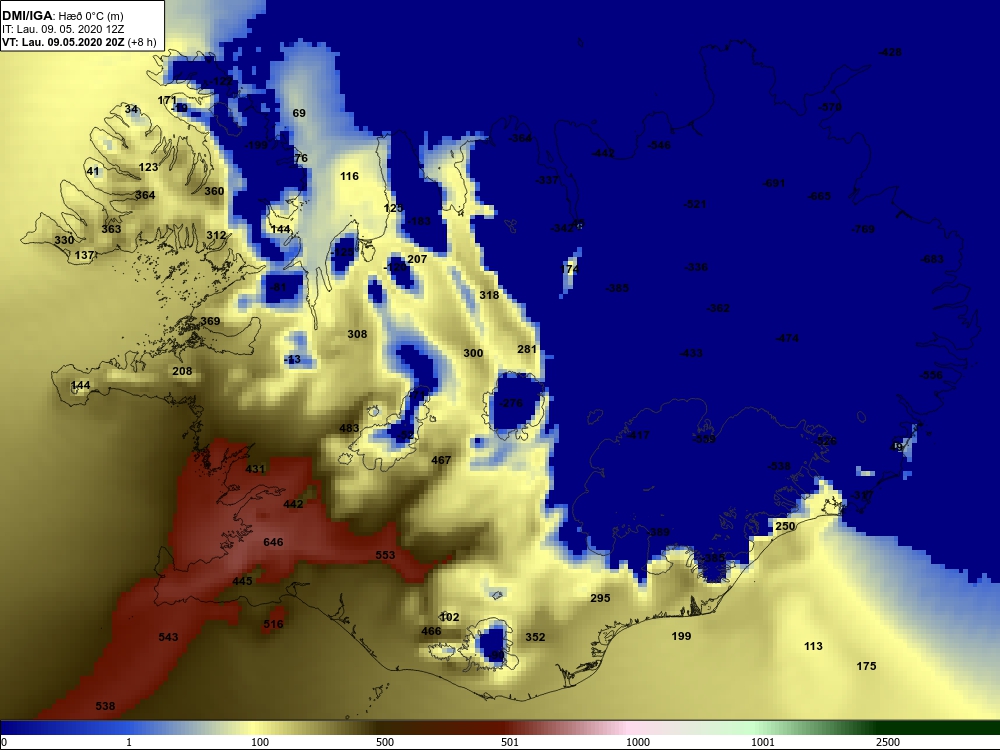Click the map value 41
The width and height of the screenshot is (1000, 750).
(x=93, y=171)
